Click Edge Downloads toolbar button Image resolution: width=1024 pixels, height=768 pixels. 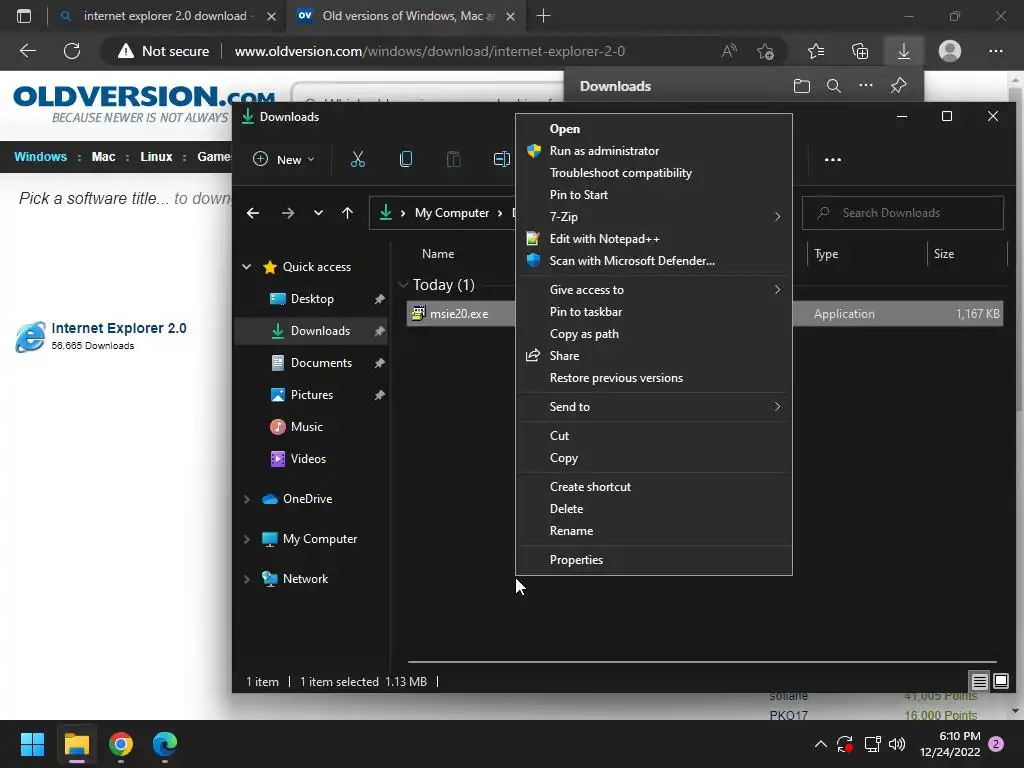pos(903,51)
